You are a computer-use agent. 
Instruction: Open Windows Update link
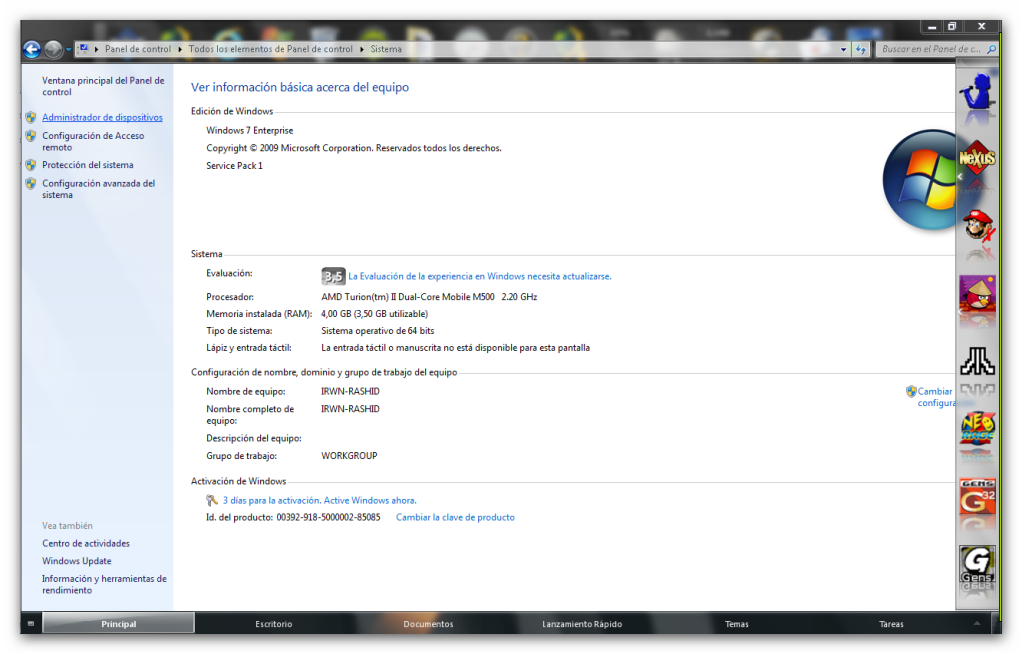(x=76, y=561)
